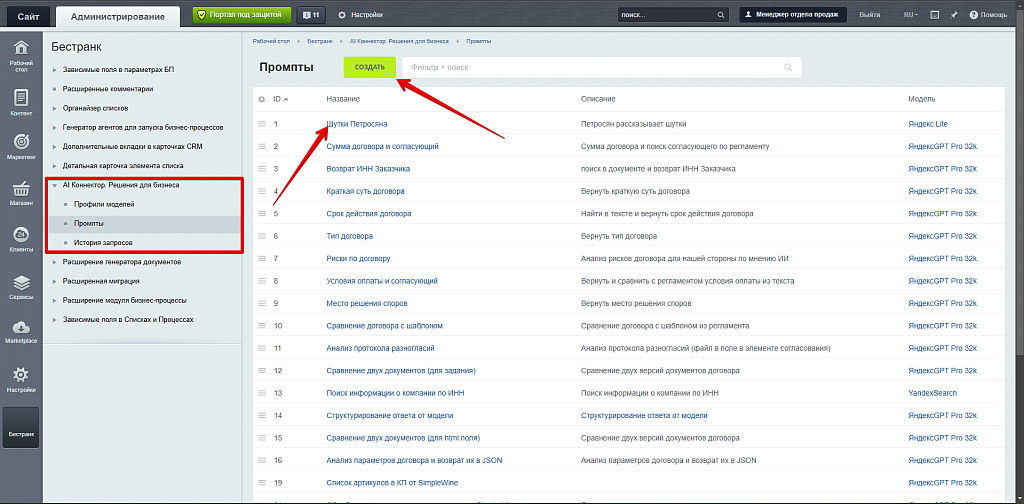This screenshot has height=504, width=1024.
Task: Click the table settings gear icon
Action: (x=262, y=99)
